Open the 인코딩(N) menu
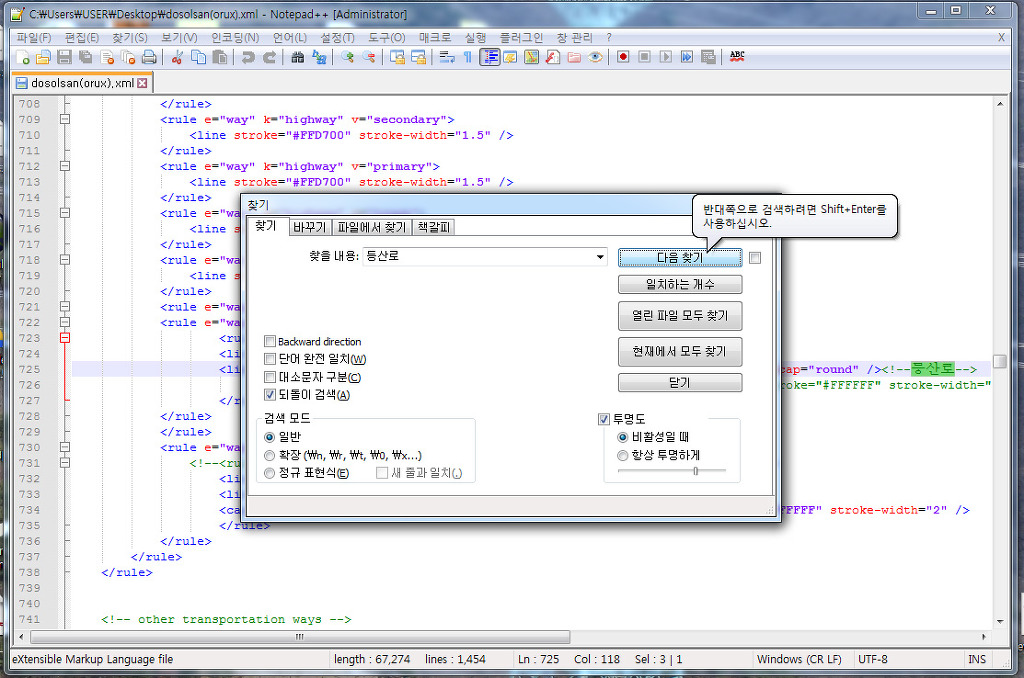Screen dimensions: 1024x678 [x=235, y=37]
